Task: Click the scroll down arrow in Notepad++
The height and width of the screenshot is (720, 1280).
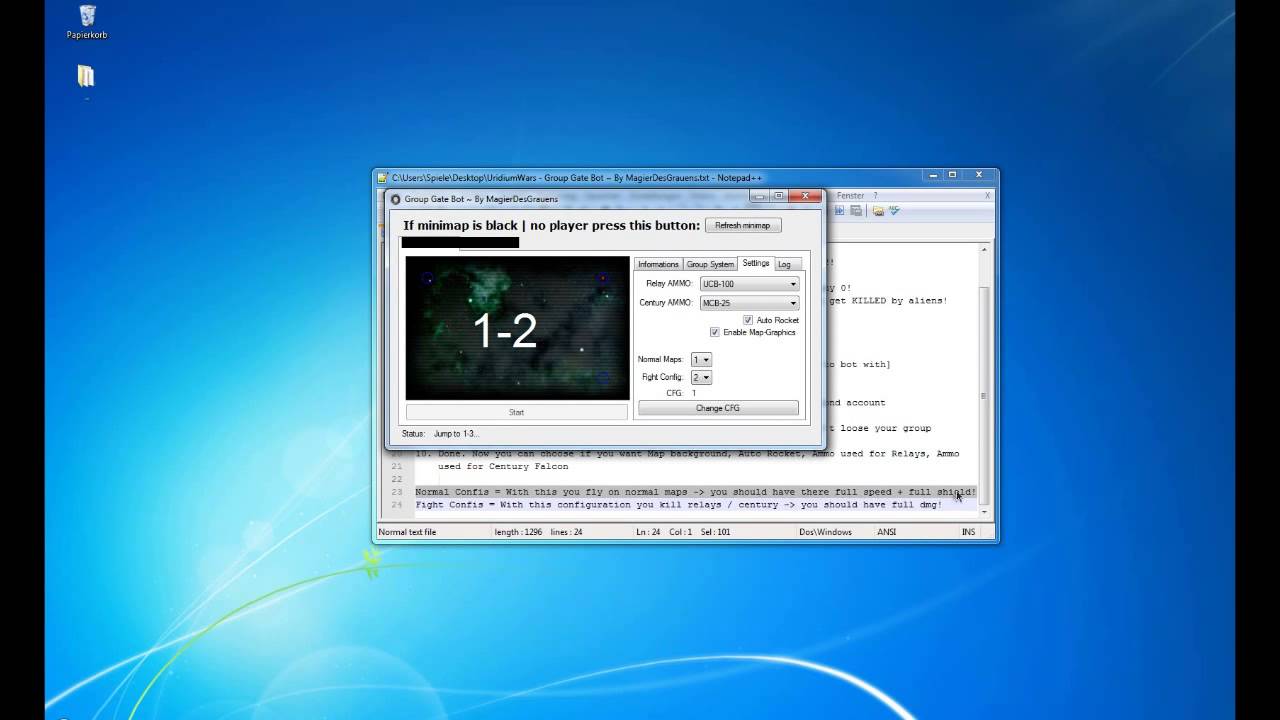Action: pyautogui.click(x=984, y=512)
